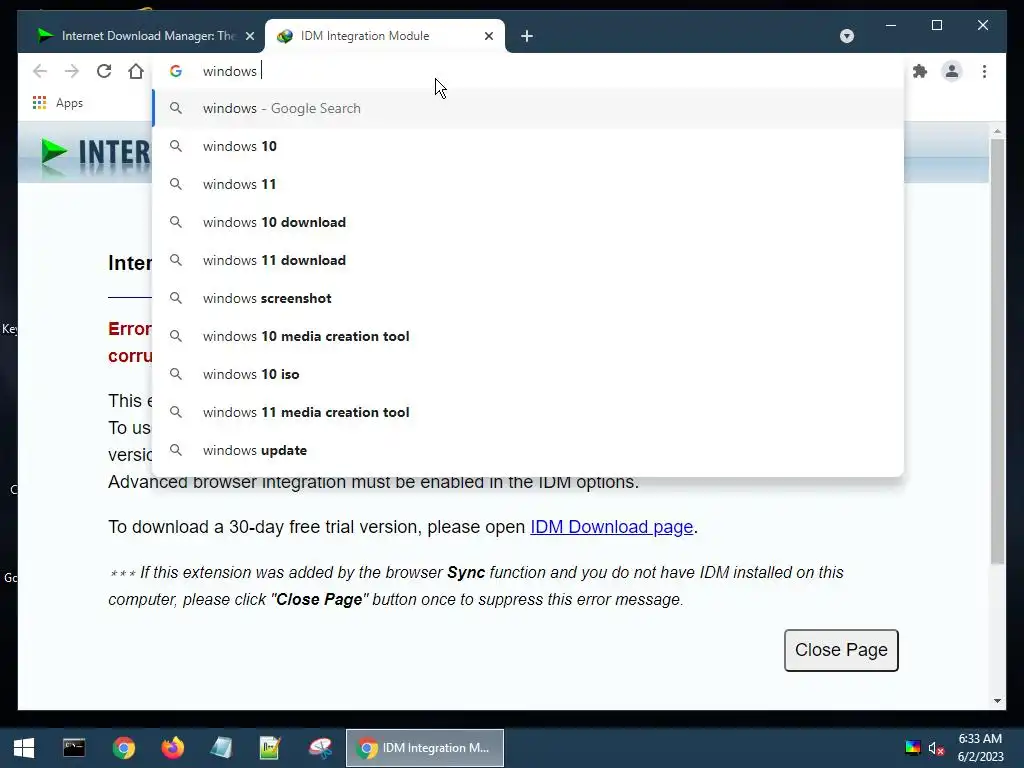Click the Close Page button
1024x768 pixels.
tap(841, 650)
